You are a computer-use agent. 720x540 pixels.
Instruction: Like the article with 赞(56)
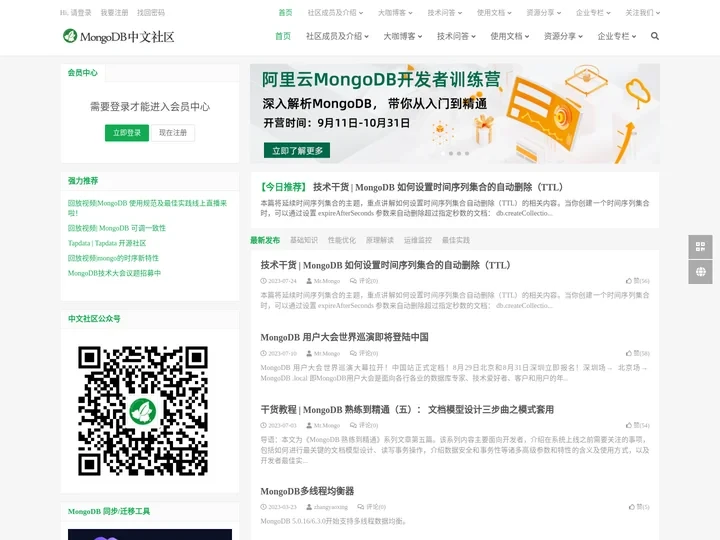pyautogui.click(x=637, y=281)
